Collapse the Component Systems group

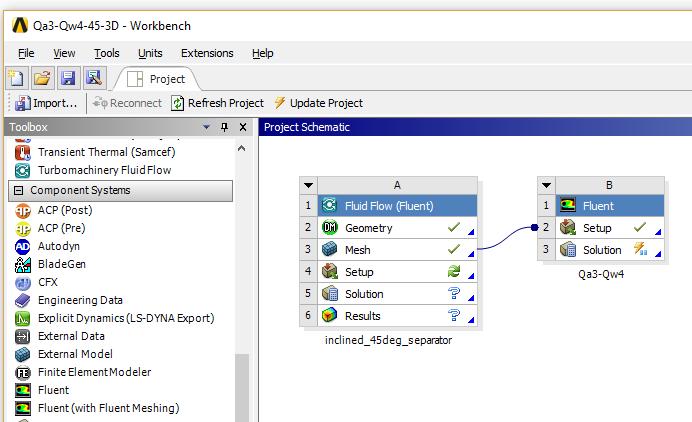(19, 190)
